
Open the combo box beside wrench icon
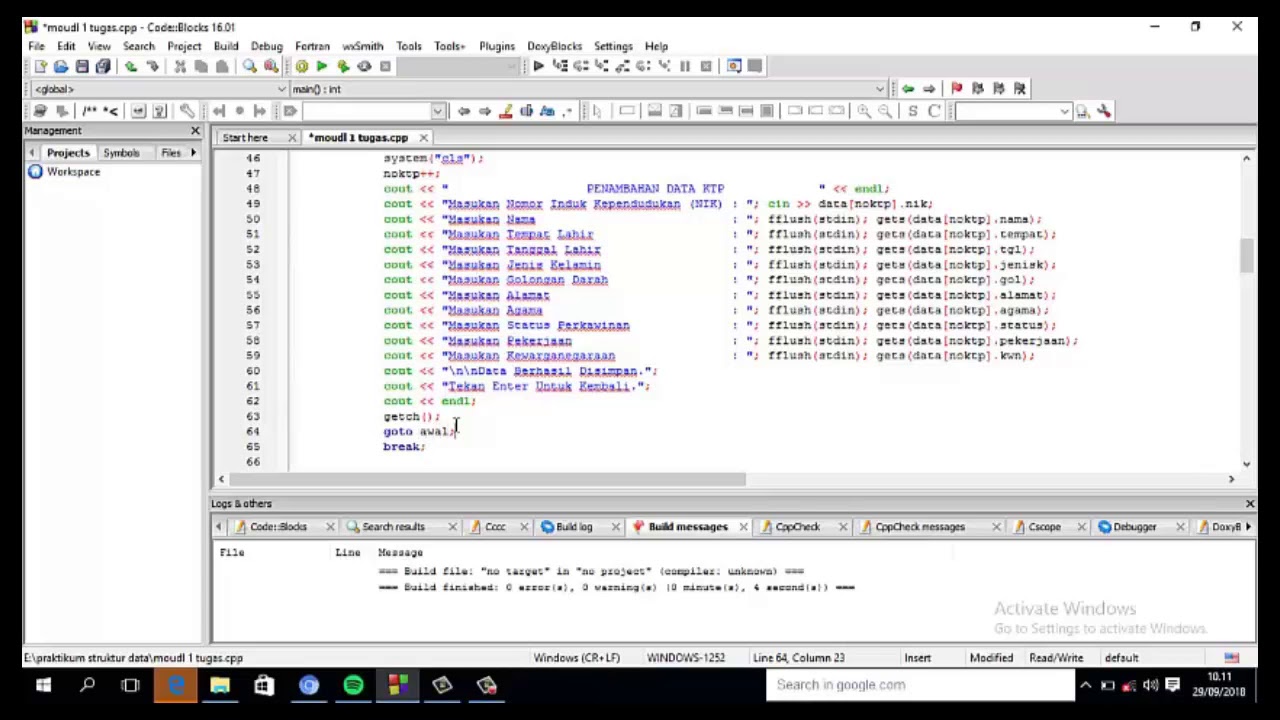tap(1012, 111)
